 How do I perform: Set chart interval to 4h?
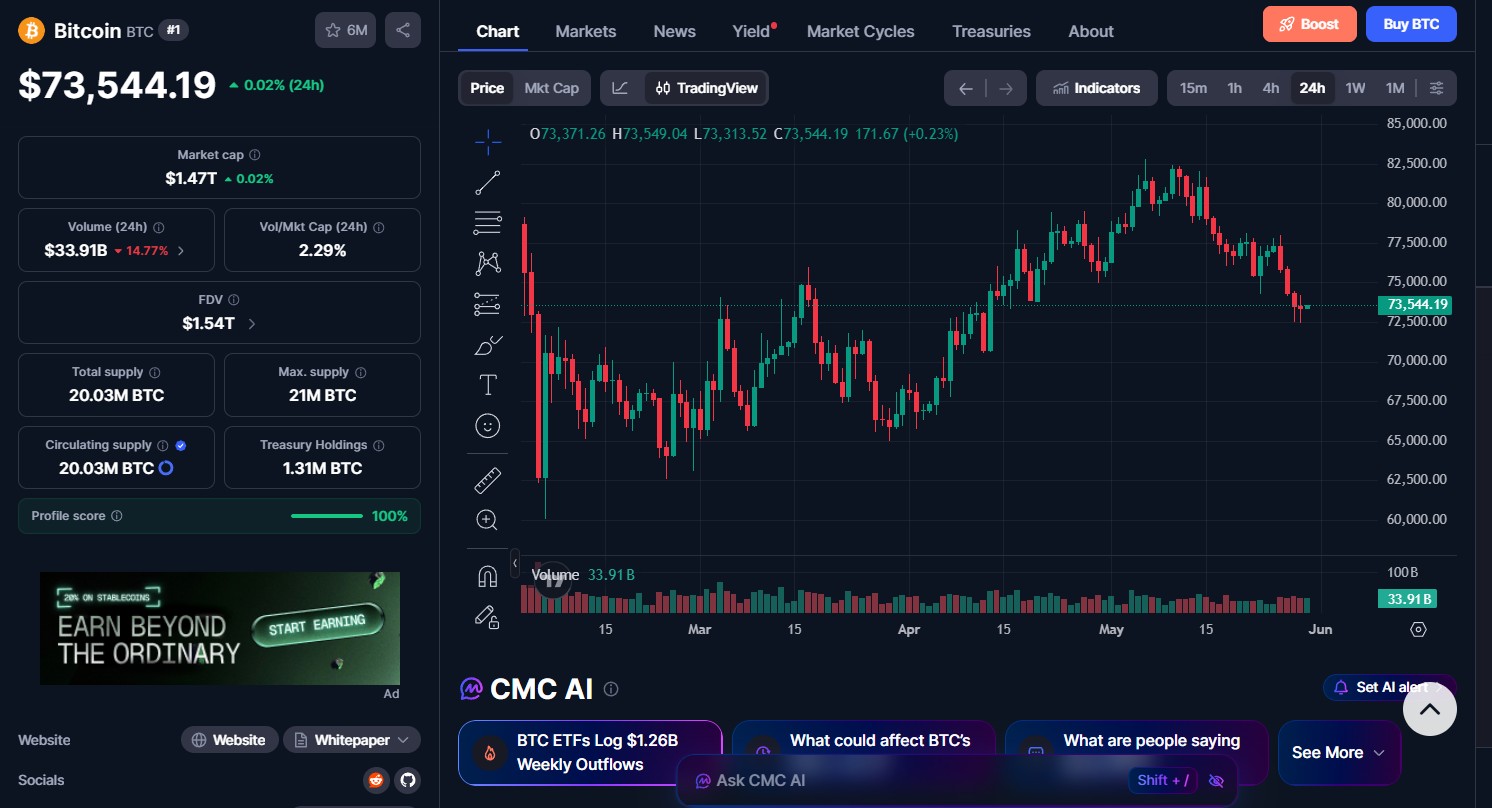1271,88
